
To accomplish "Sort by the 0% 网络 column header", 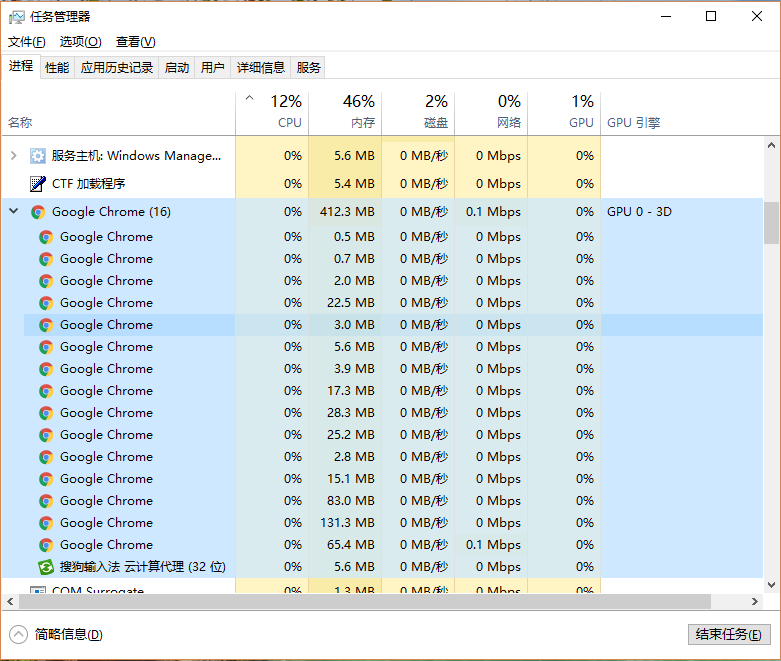I will 491,113.
